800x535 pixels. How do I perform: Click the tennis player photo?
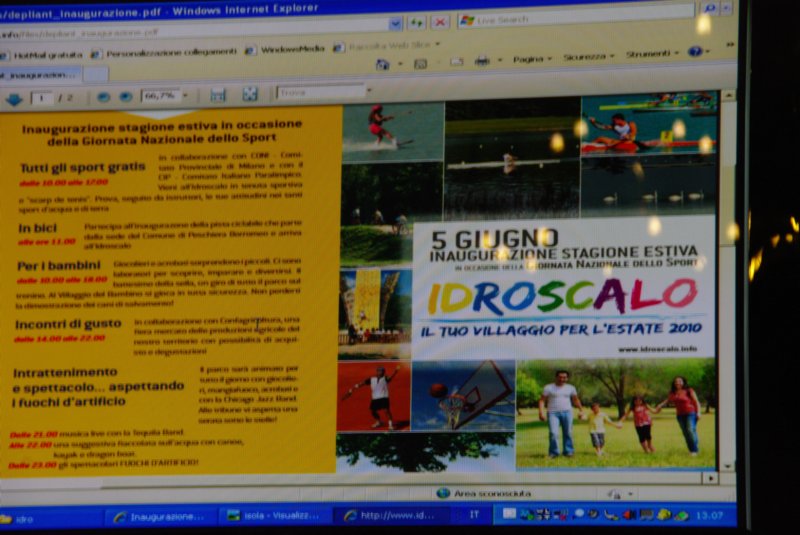click(373, 396)
